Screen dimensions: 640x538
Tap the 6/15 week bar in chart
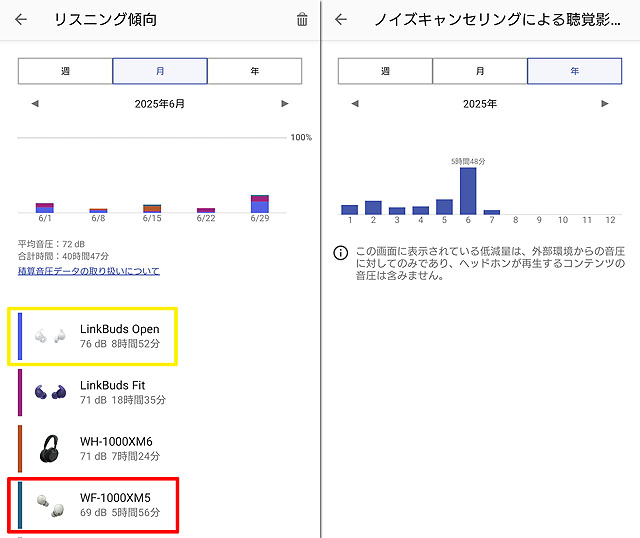[152, 209]
